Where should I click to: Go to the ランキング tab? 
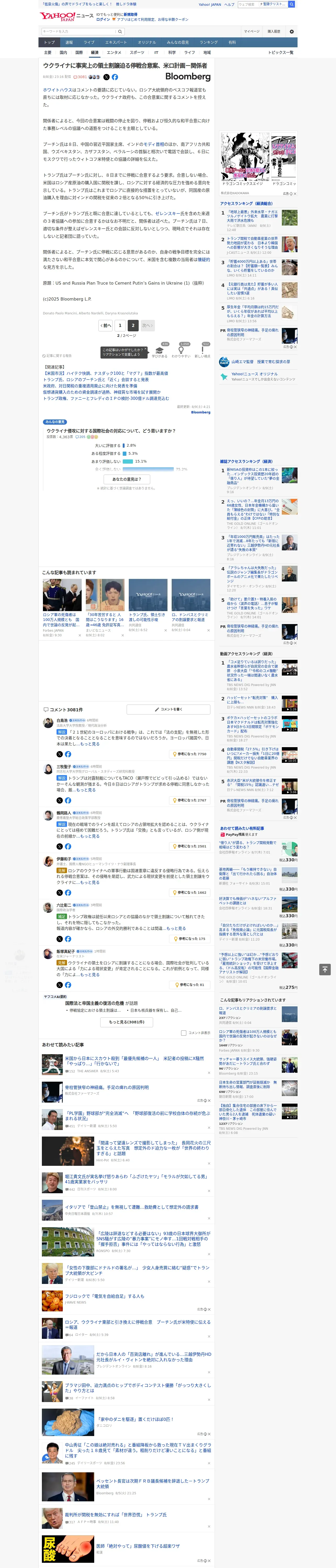209,43
